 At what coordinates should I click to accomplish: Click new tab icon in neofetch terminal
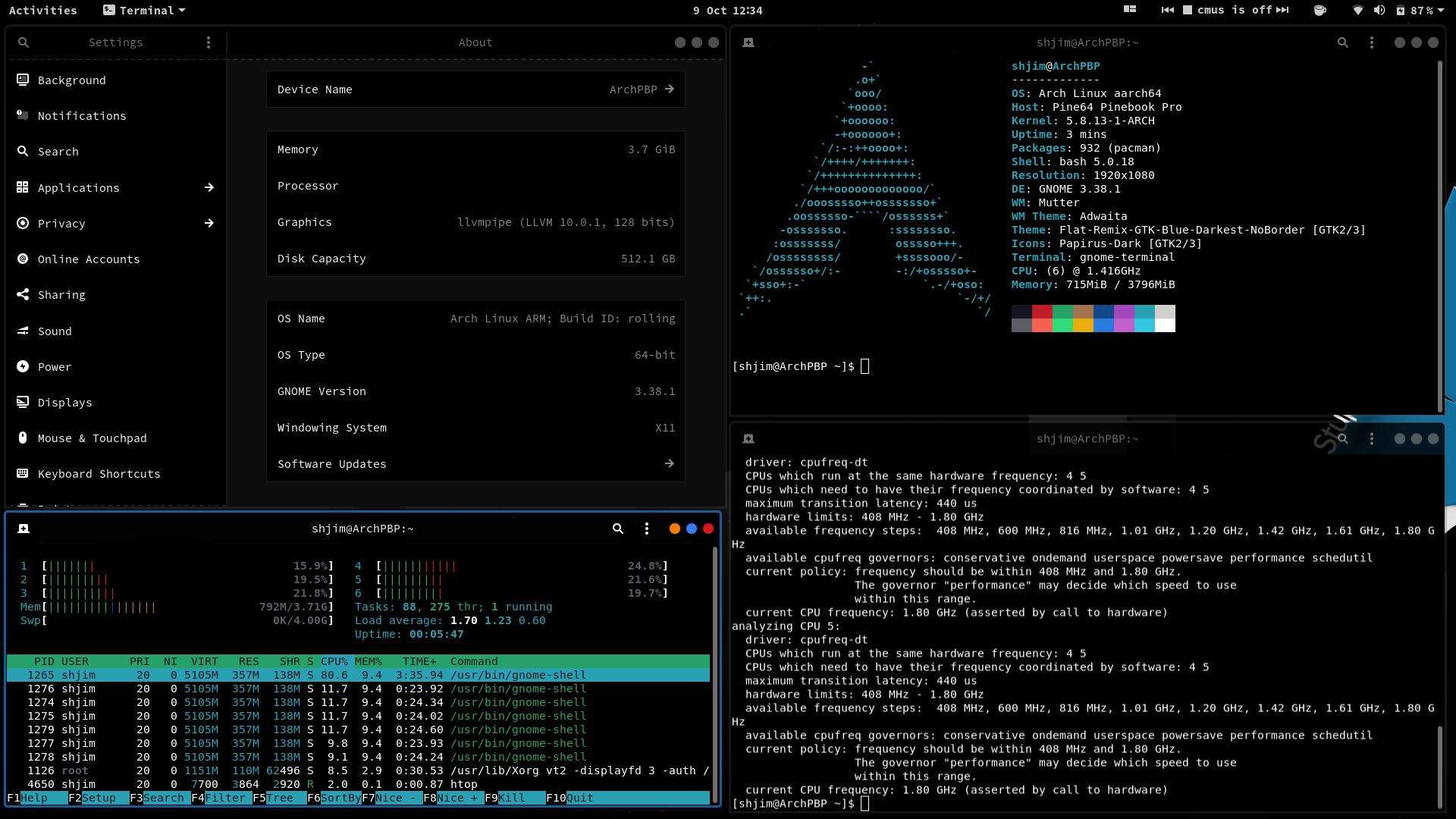(x=748, y=42)
